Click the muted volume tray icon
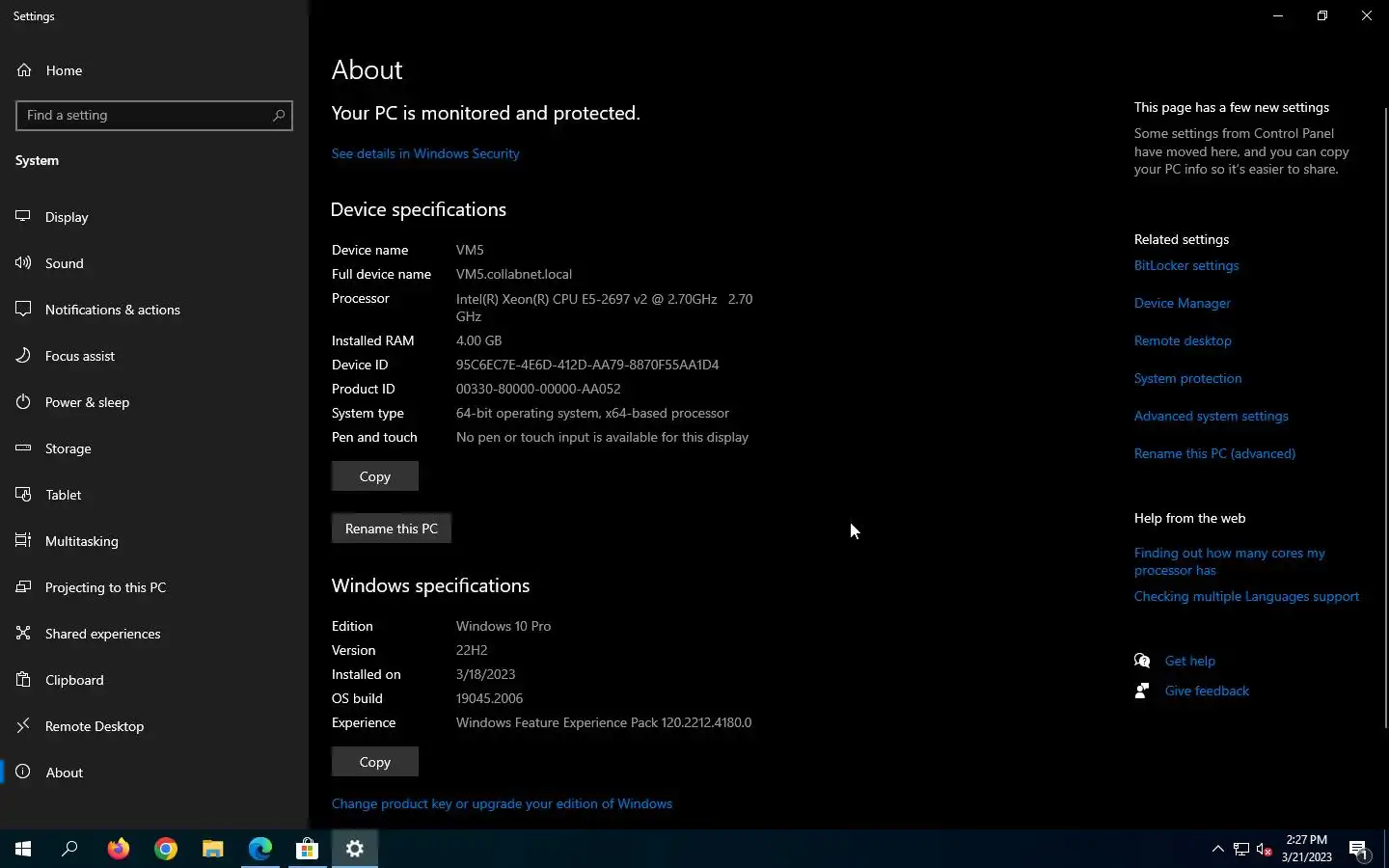This screenshot has width=1389, height=868. pyautogui.click(x=1265, y=849)
